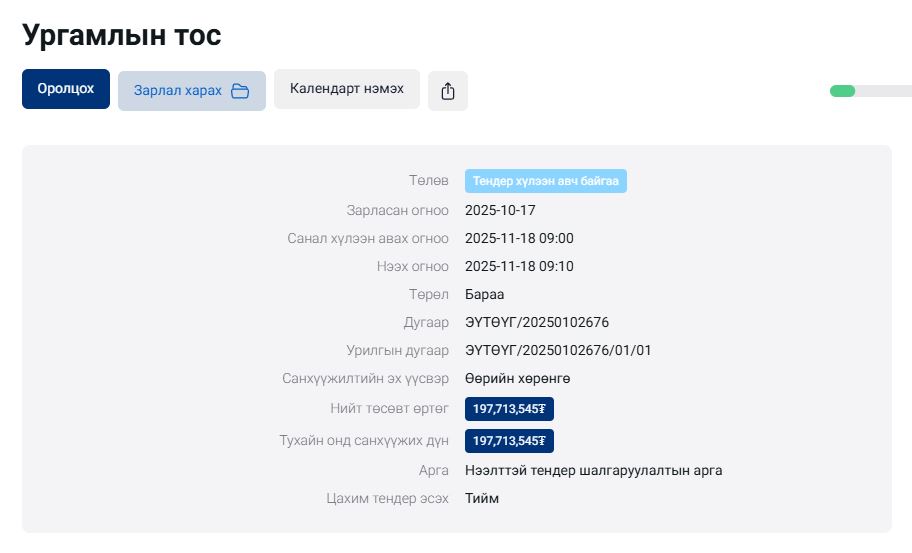Image resolution: width=912 pixels, height=553 pixels.
Task: Select the announcement date 2025-10-17
Action: (x=501, y=211)
